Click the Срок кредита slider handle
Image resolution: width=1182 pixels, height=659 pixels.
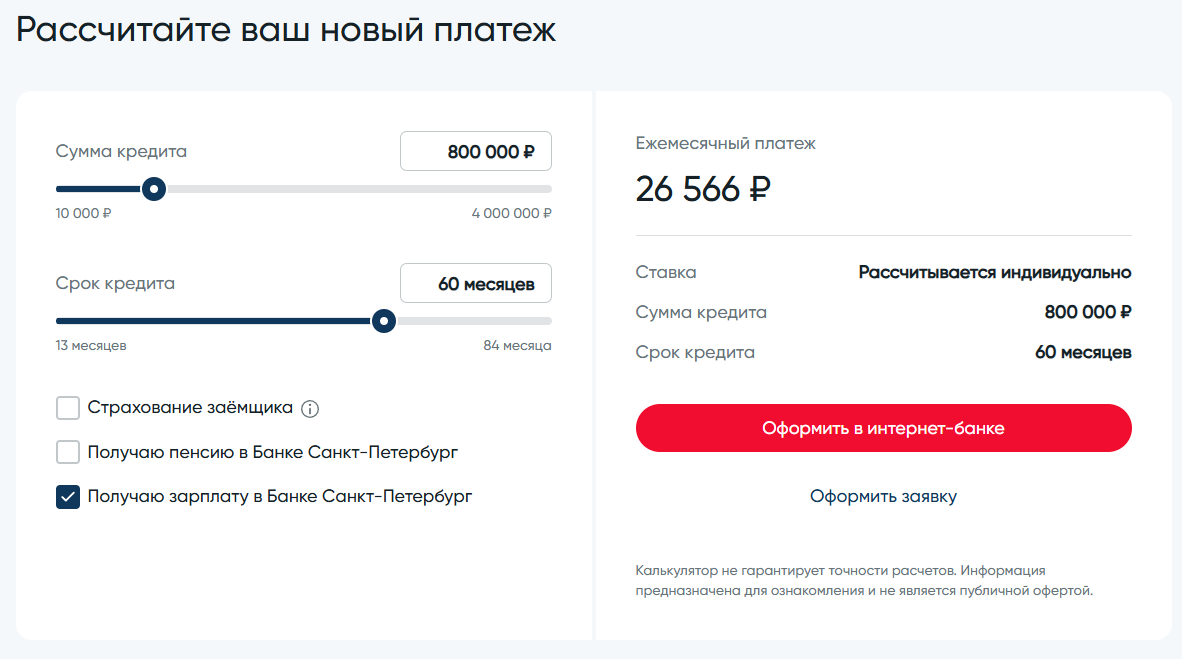[x=384, y=321]
